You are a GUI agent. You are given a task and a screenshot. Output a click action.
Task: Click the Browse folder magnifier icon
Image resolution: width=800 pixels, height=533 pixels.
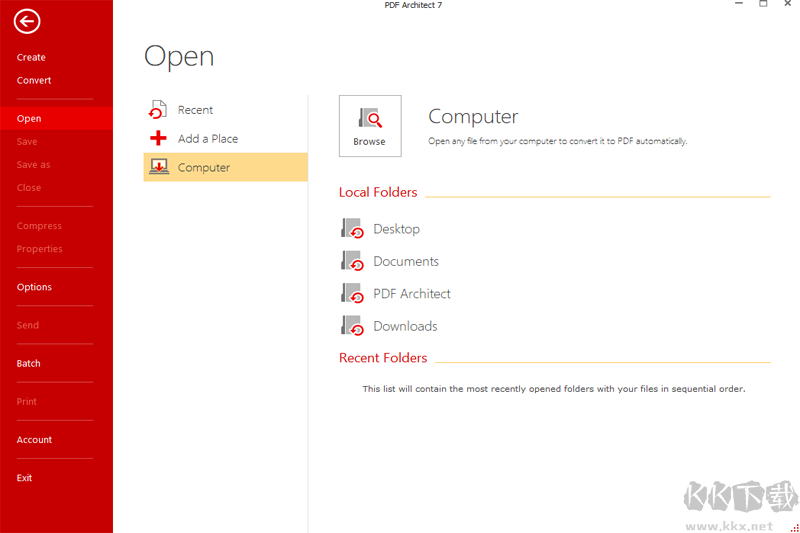pos(370,118)
